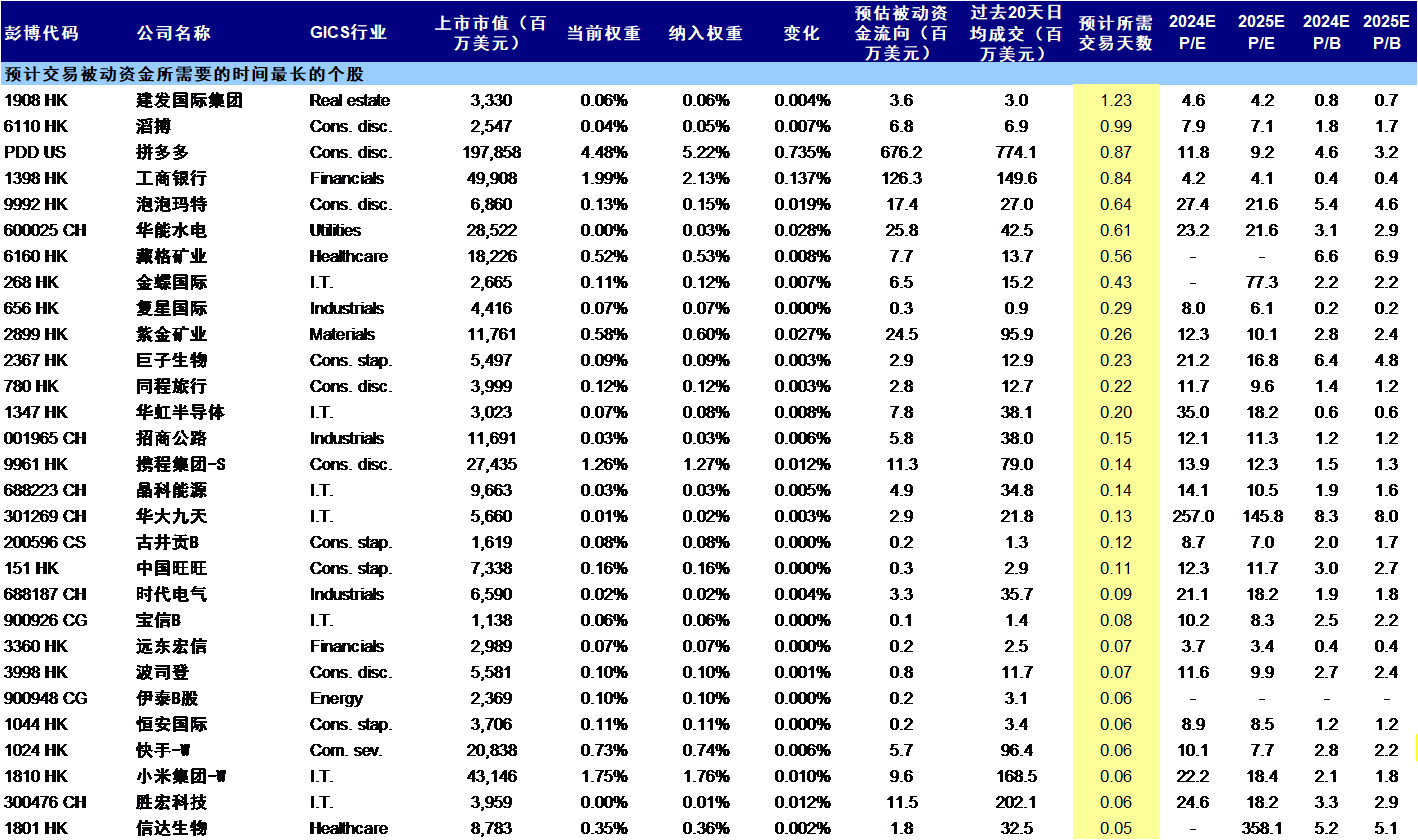Select the bottom yellow cell showing 0.05
The width and height of the screenshot is (1418, 840).
pyautogui.click(x=1116, y=828)
